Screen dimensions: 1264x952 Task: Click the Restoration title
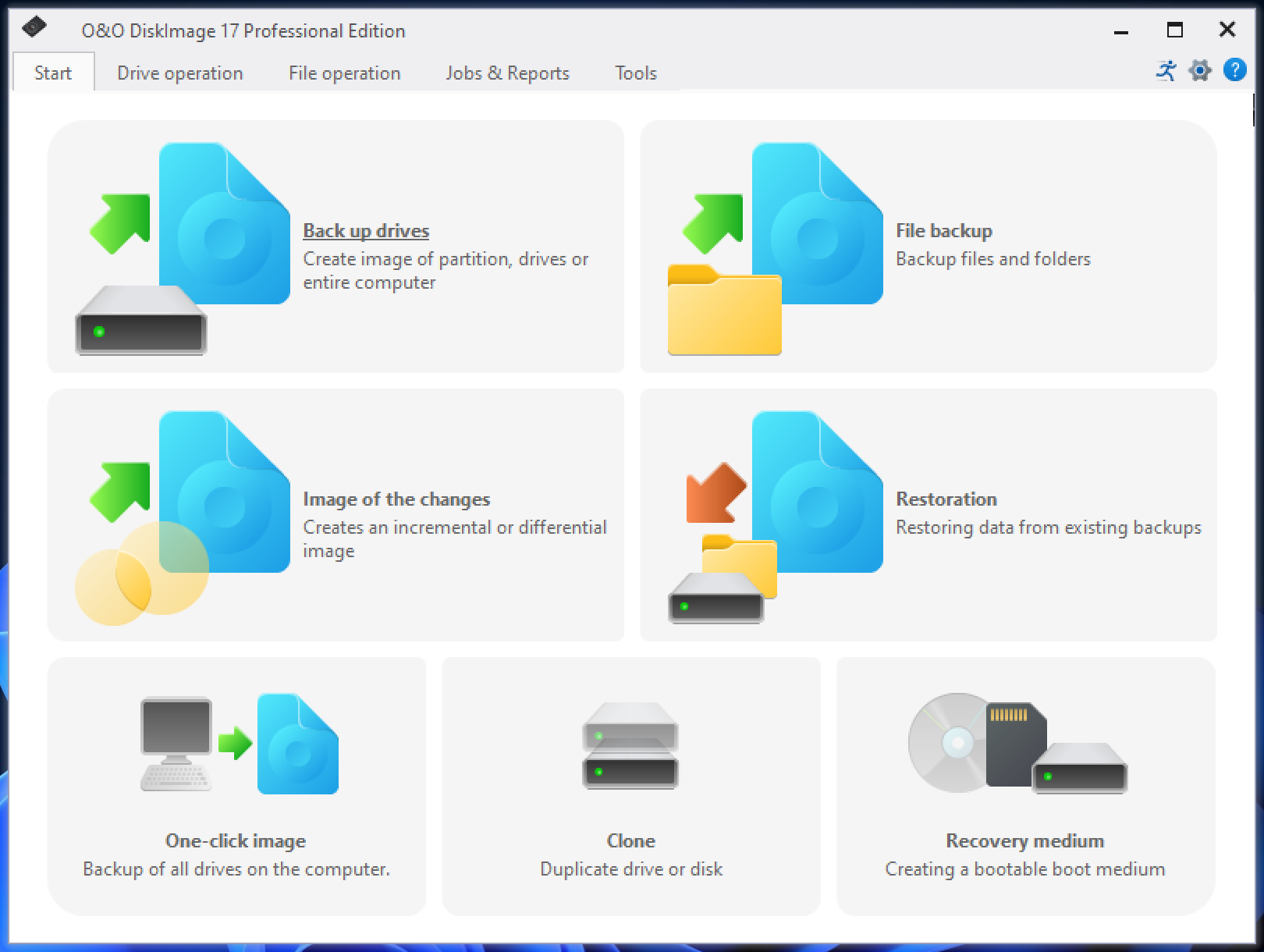946,499
